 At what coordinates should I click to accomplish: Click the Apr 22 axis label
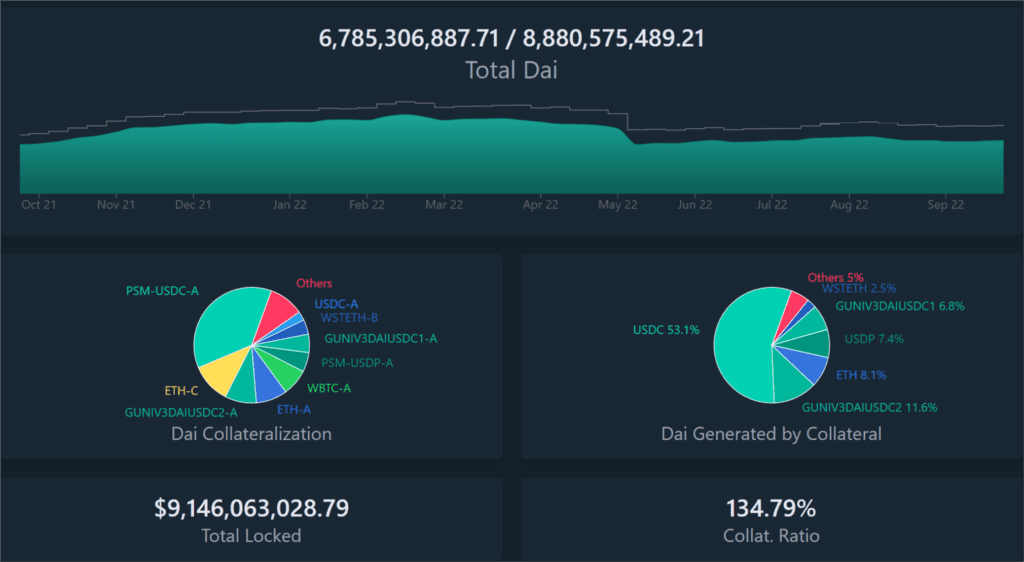coord(541,204)
